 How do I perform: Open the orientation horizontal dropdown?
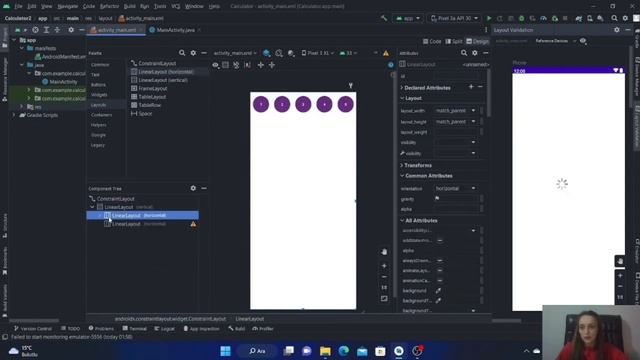click(x=456, y=188)
